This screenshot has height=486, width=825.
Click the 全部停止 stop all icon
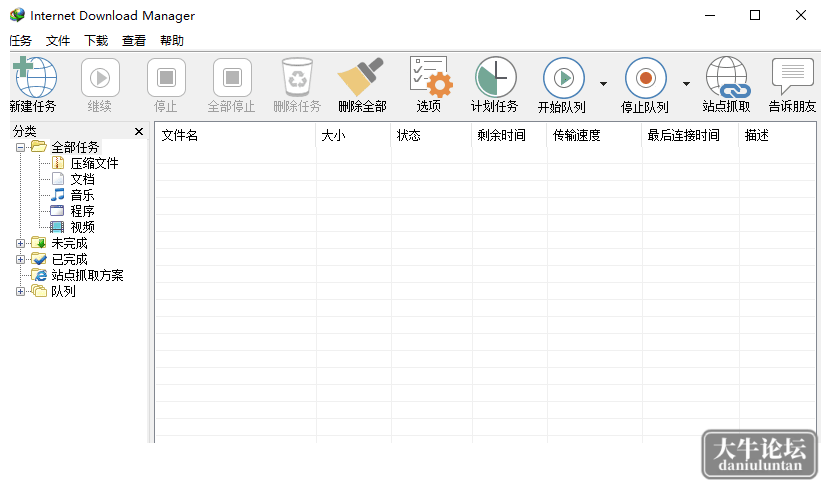[x=232, y=78]
